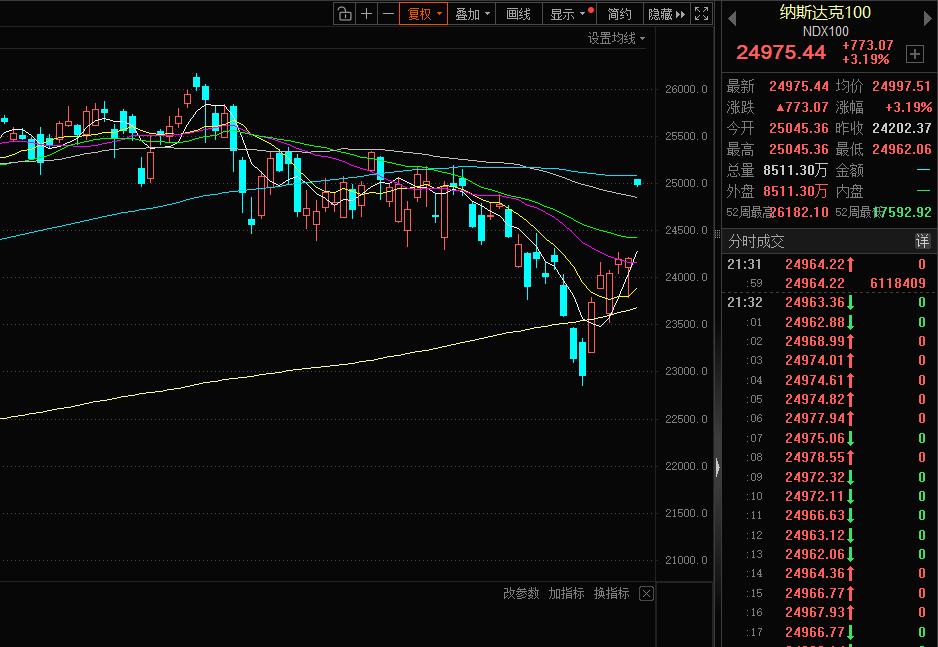Add 纳斯达克100 to watchlist with plus
The width and height of the screenshot is (938, 647).
pyautogui.click(x=915, y=54)
